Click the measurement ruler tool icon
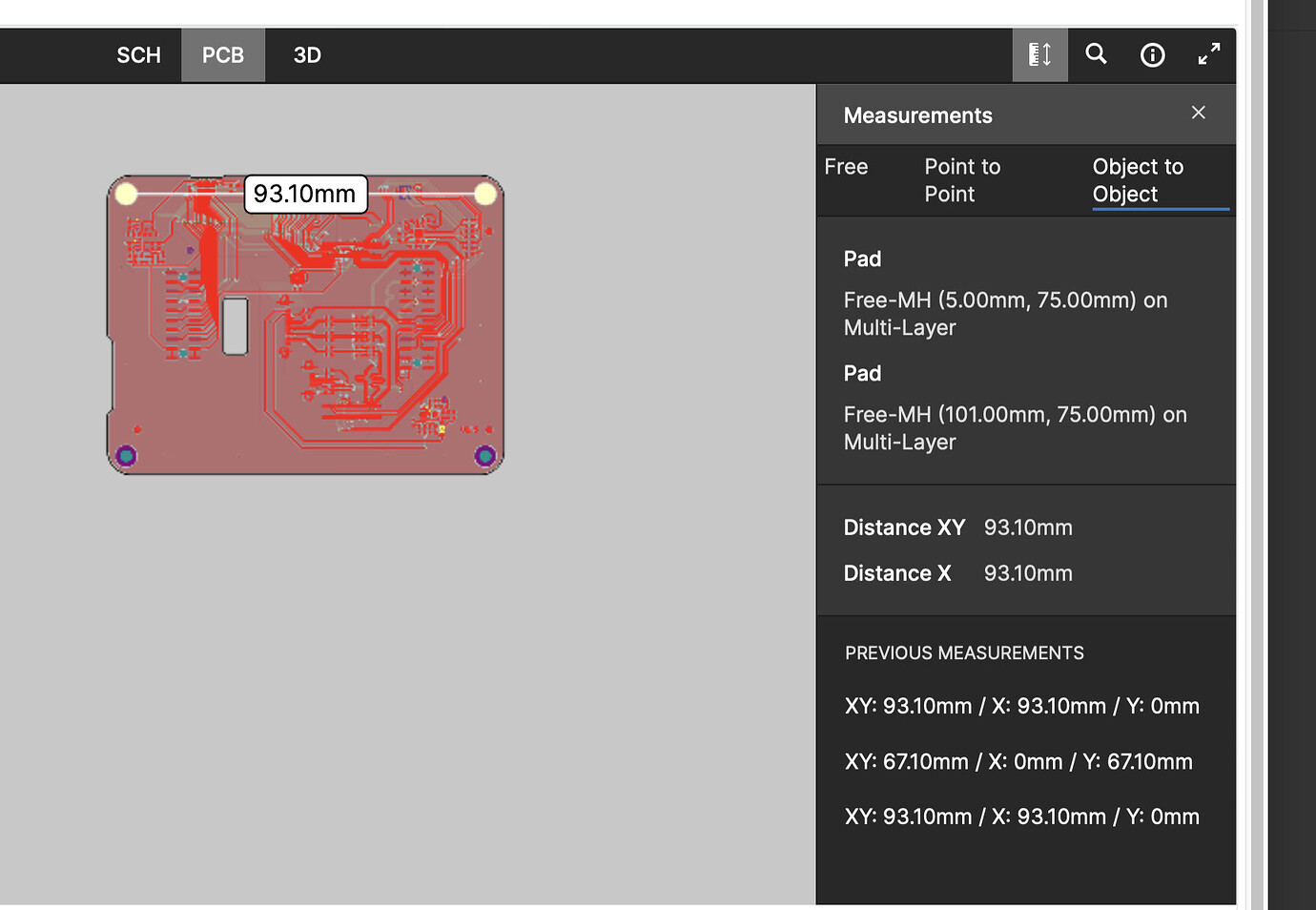Screen dimensions: 1316x910 click(x=1039, y=54)
